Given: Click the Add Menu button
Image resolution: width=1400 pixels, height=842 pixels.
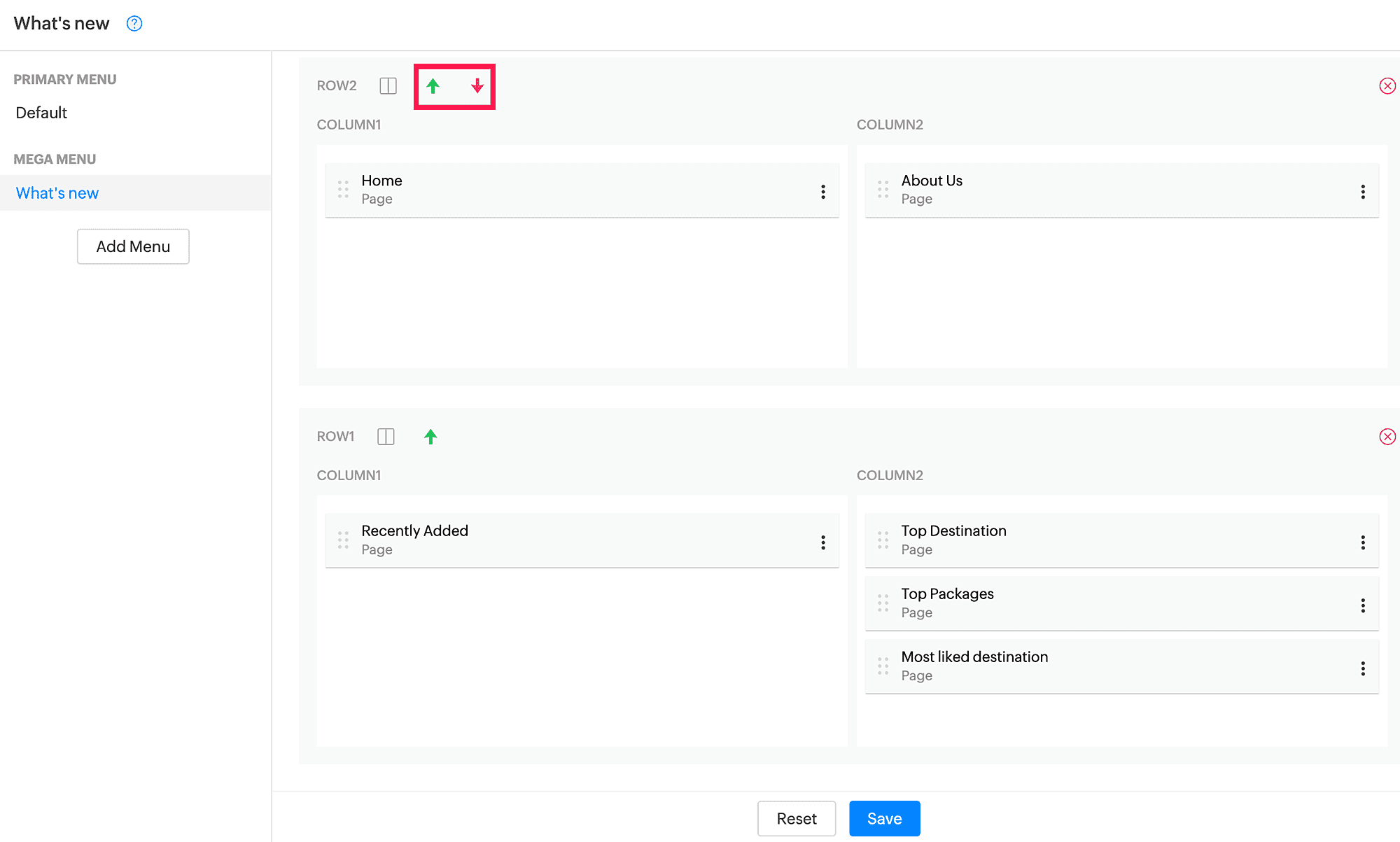Looking at the screenshot, I should click(133, 246).
